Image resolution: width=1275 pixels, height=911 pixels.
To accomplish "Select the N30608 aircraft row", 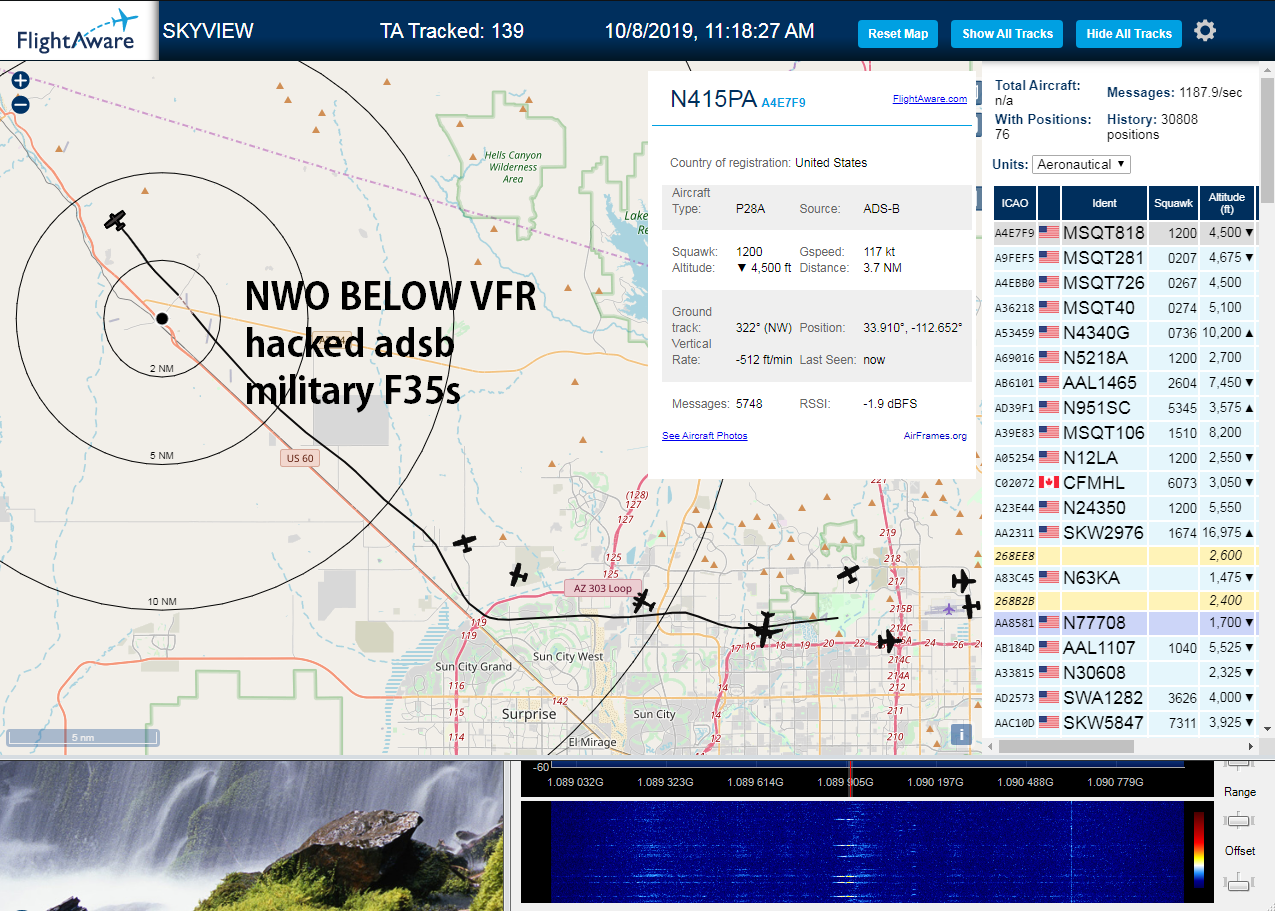I will [x=1124, y=673].
